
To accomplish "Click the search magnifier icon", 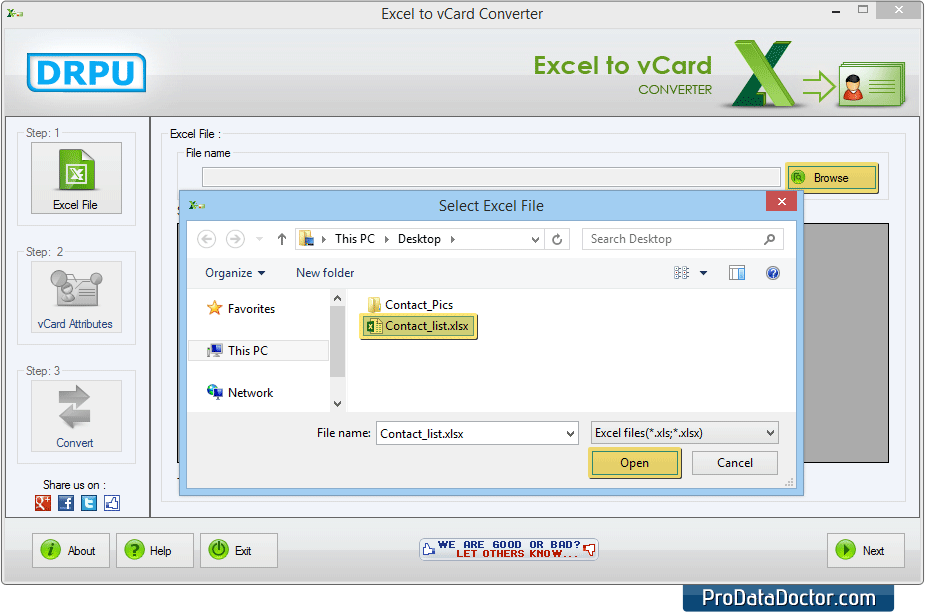I will pos(769,239).
